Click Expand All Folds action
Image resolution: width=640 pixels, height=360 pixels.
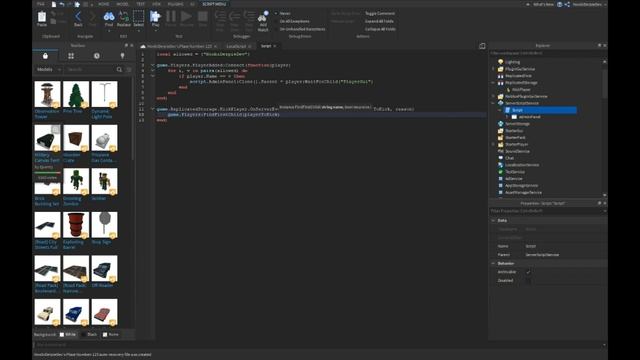click(x=379, y=21)
